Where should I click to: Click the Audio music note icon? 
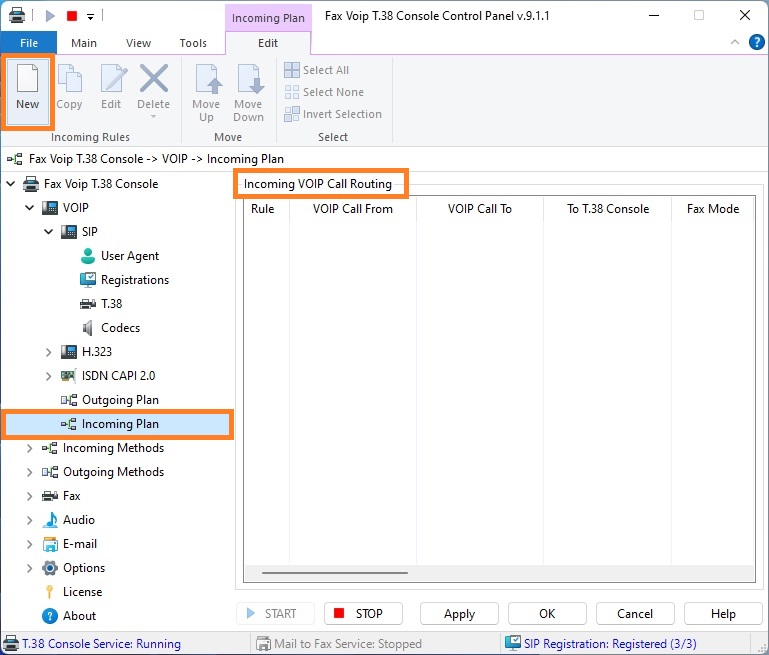click(50, 520)
